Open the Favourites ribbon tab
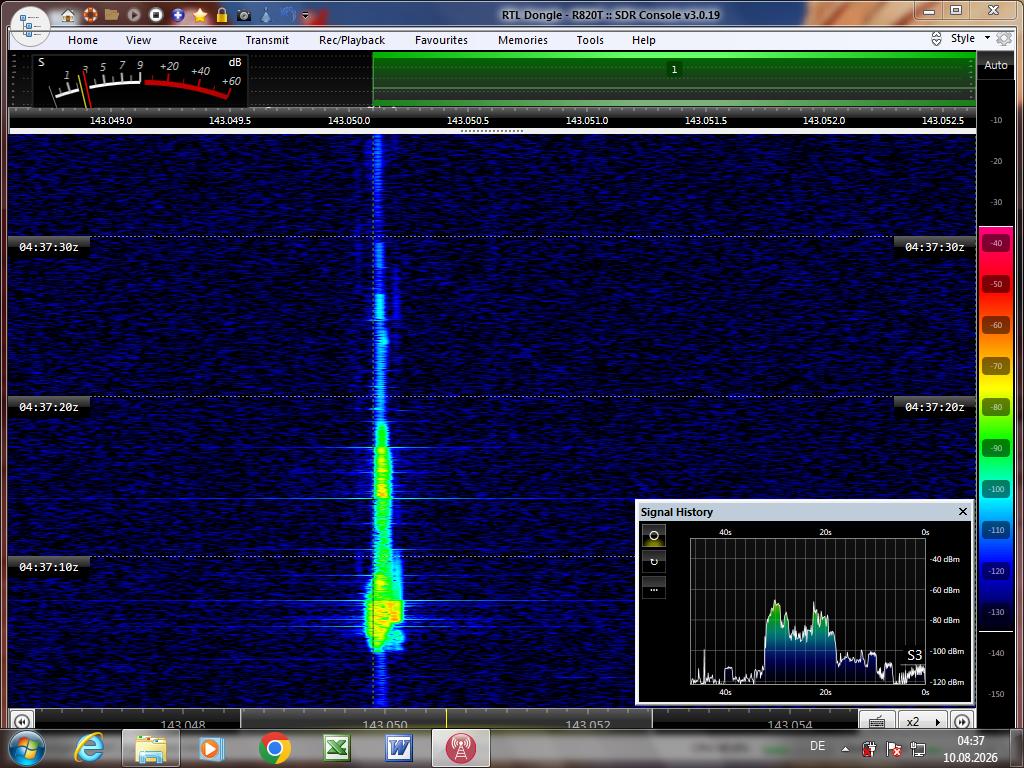 pyautogui.click(x=441, y=40)
